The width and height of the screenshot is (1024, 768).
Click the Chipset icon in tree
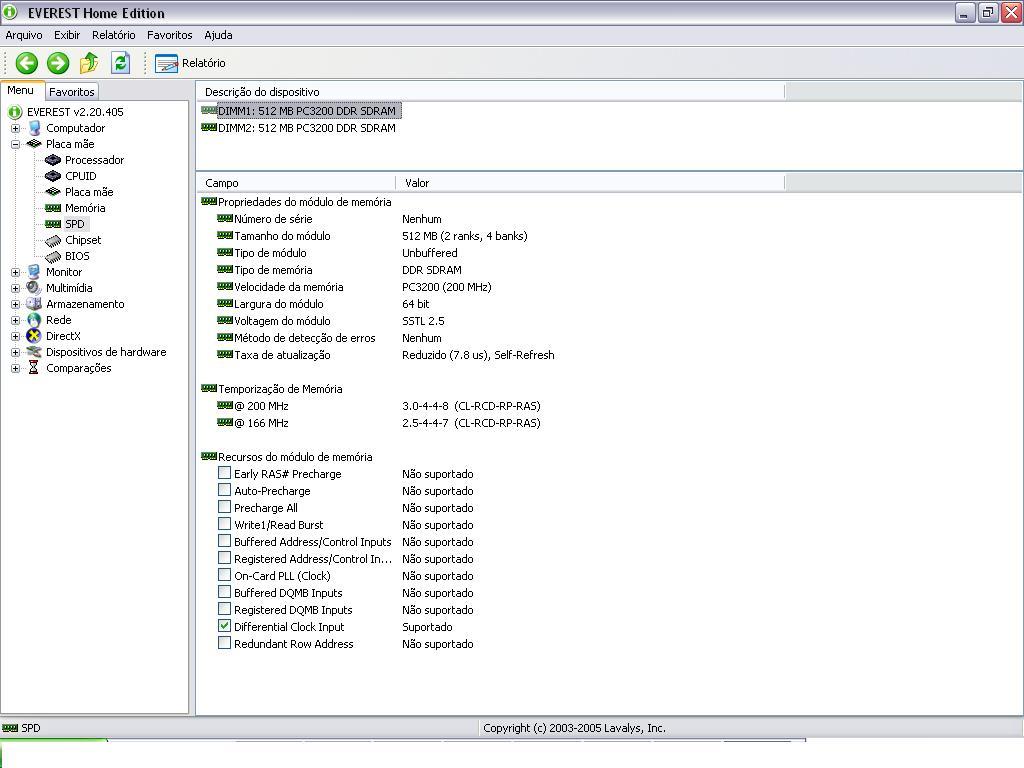point(53,240)
